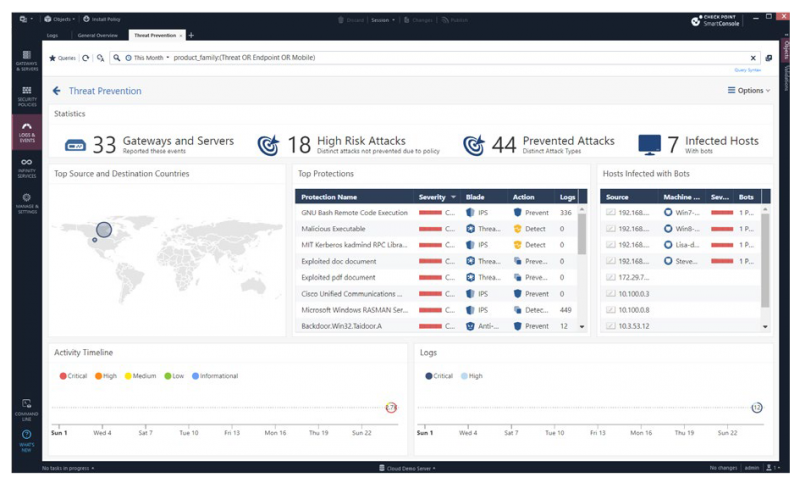Add a new tab with the plus icon
800x483 pixels.
tap(191, 35)
